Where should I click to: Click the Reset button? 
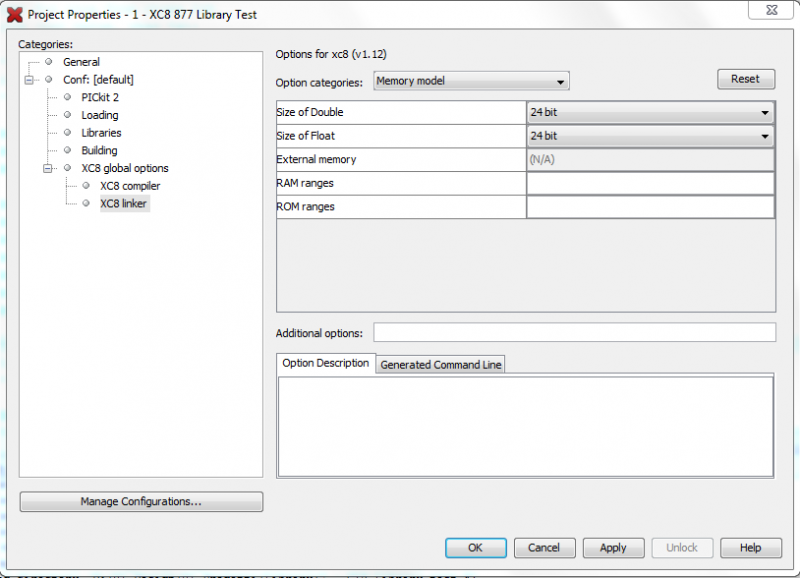point(746,79)
